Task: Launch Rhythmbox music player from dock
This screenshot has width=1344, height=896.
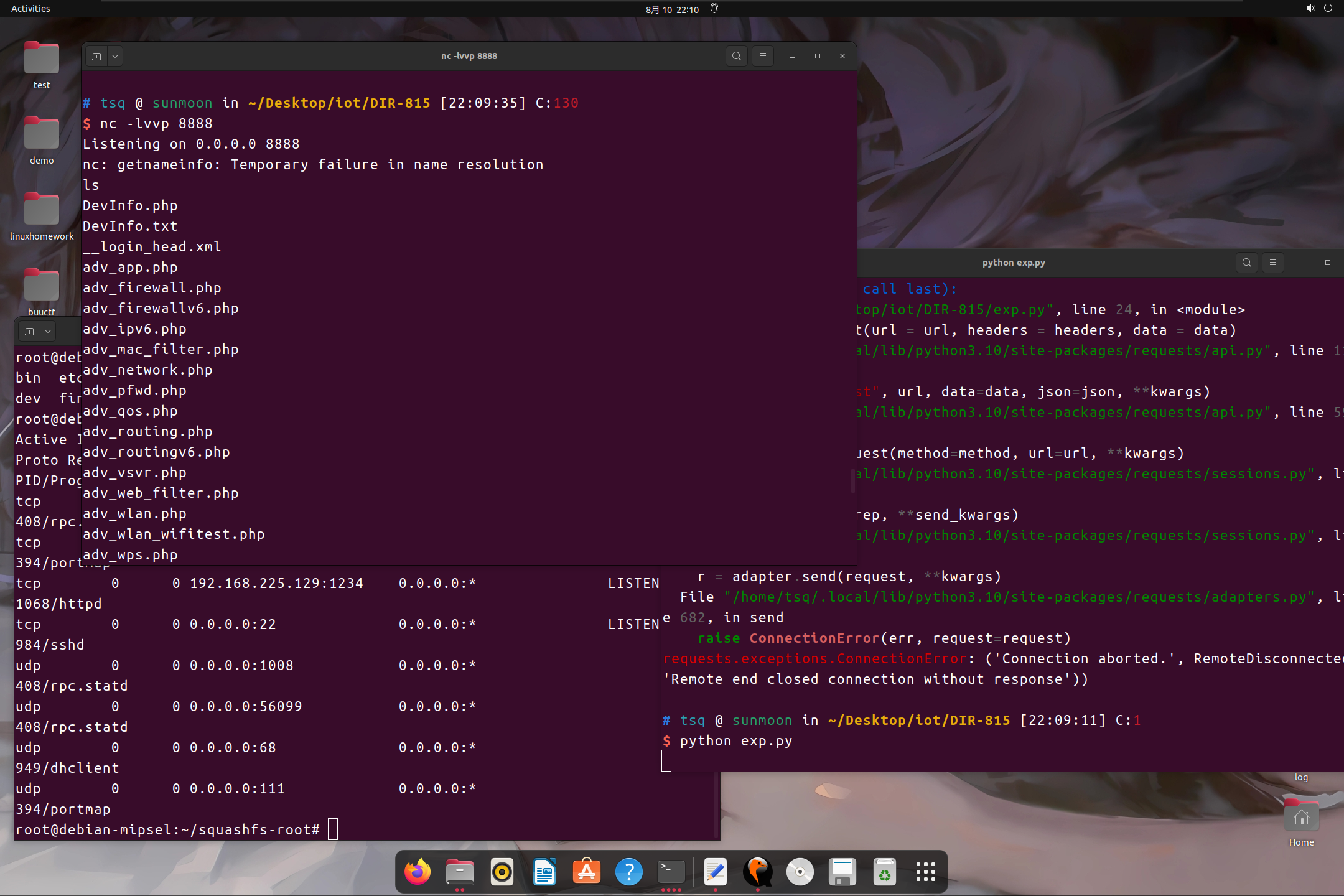Action: (x=502, y=872)
